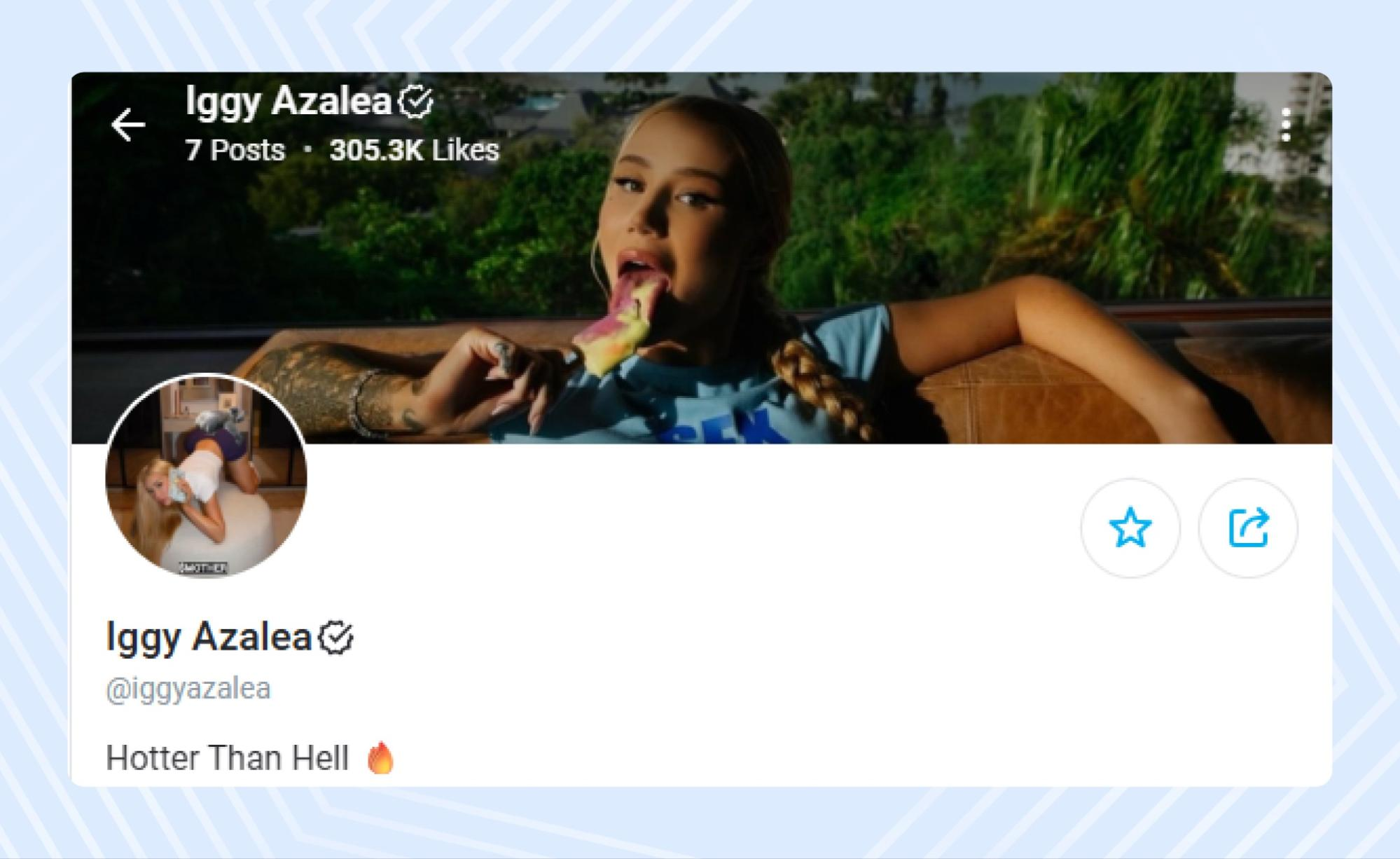Click the small caption label on the avatar
1400x859 pixels.
[203, 568]
